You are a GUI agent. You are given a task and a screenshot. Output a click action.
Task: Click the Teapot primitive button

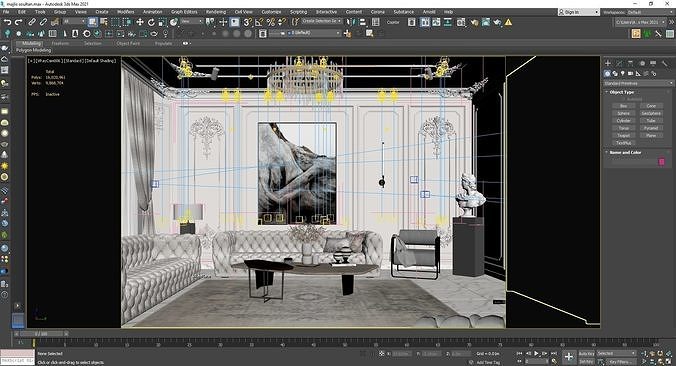pyautogui.click(x=623, y=135)
